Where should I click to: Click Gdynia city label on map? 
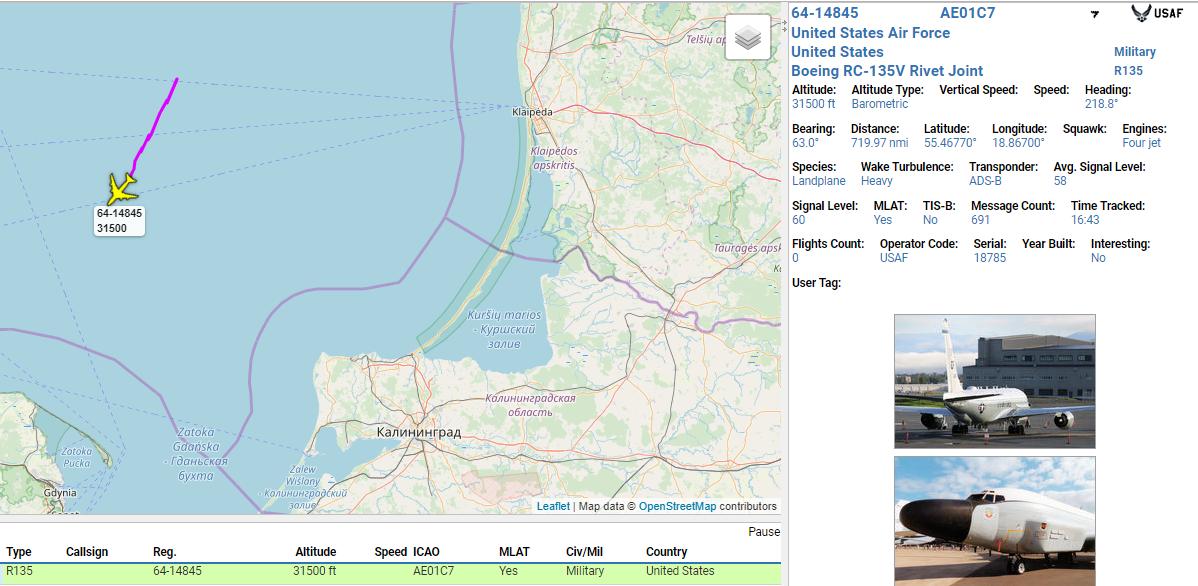pos(60,493)
